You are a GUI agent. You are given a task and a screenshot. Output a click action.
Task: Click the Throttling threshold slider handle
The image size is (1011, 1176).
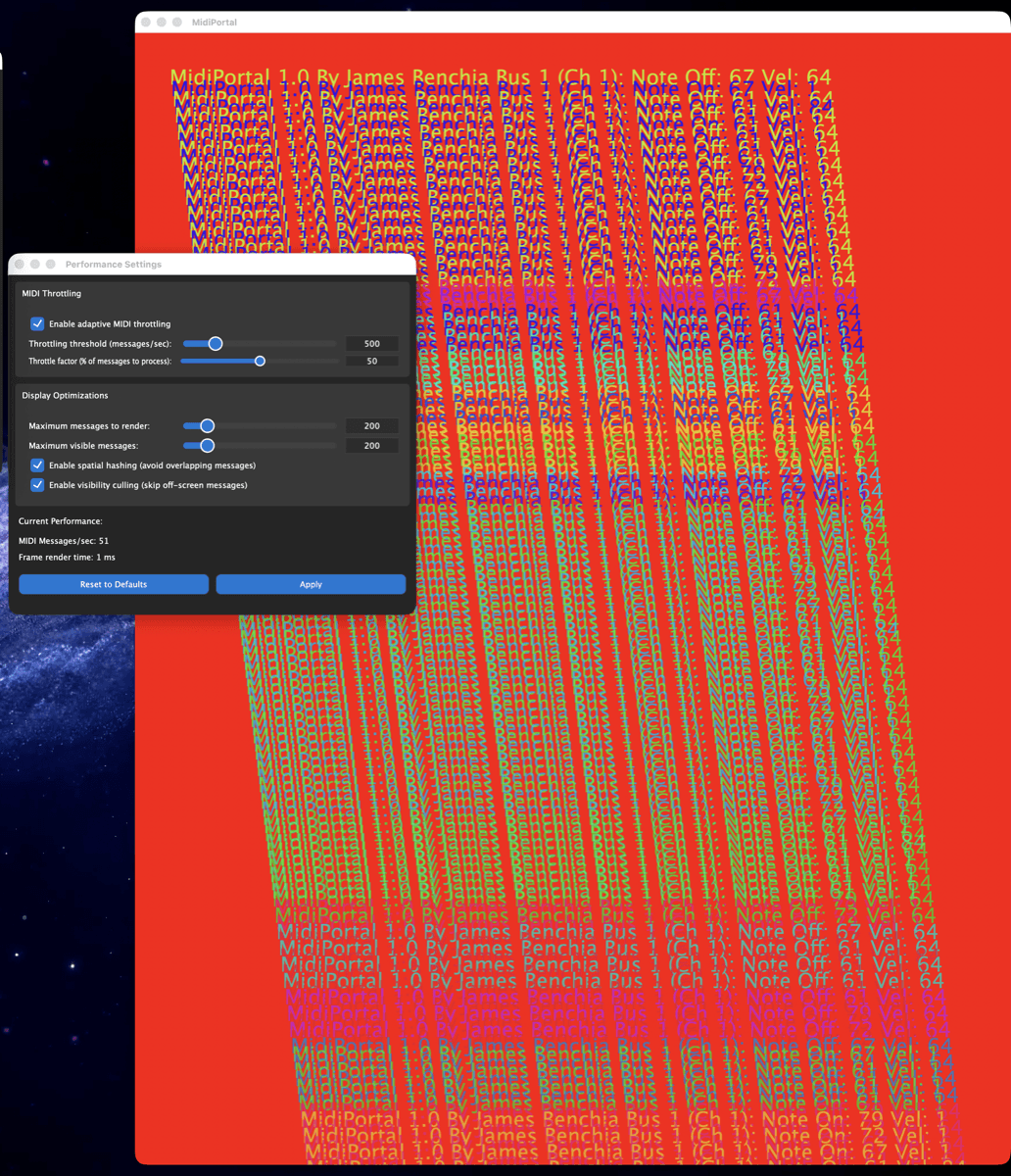pyautogui.click(x=216, y=344)
